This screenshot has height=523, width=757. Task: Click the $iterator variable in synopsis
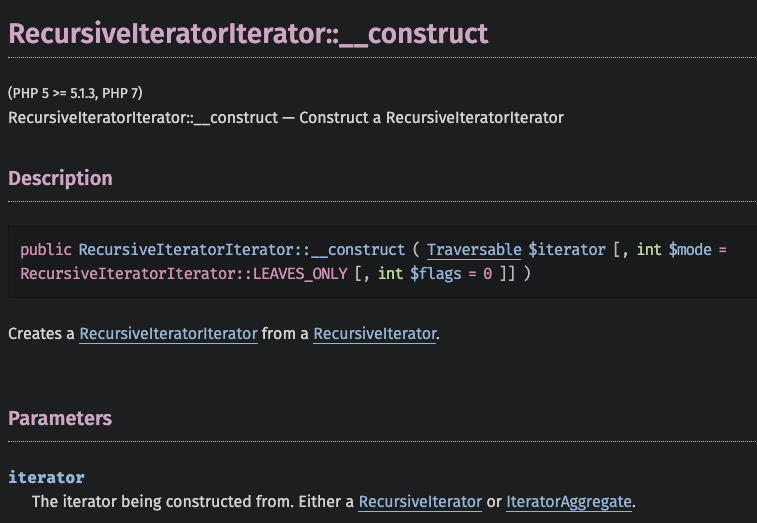[x=566, y=249]
